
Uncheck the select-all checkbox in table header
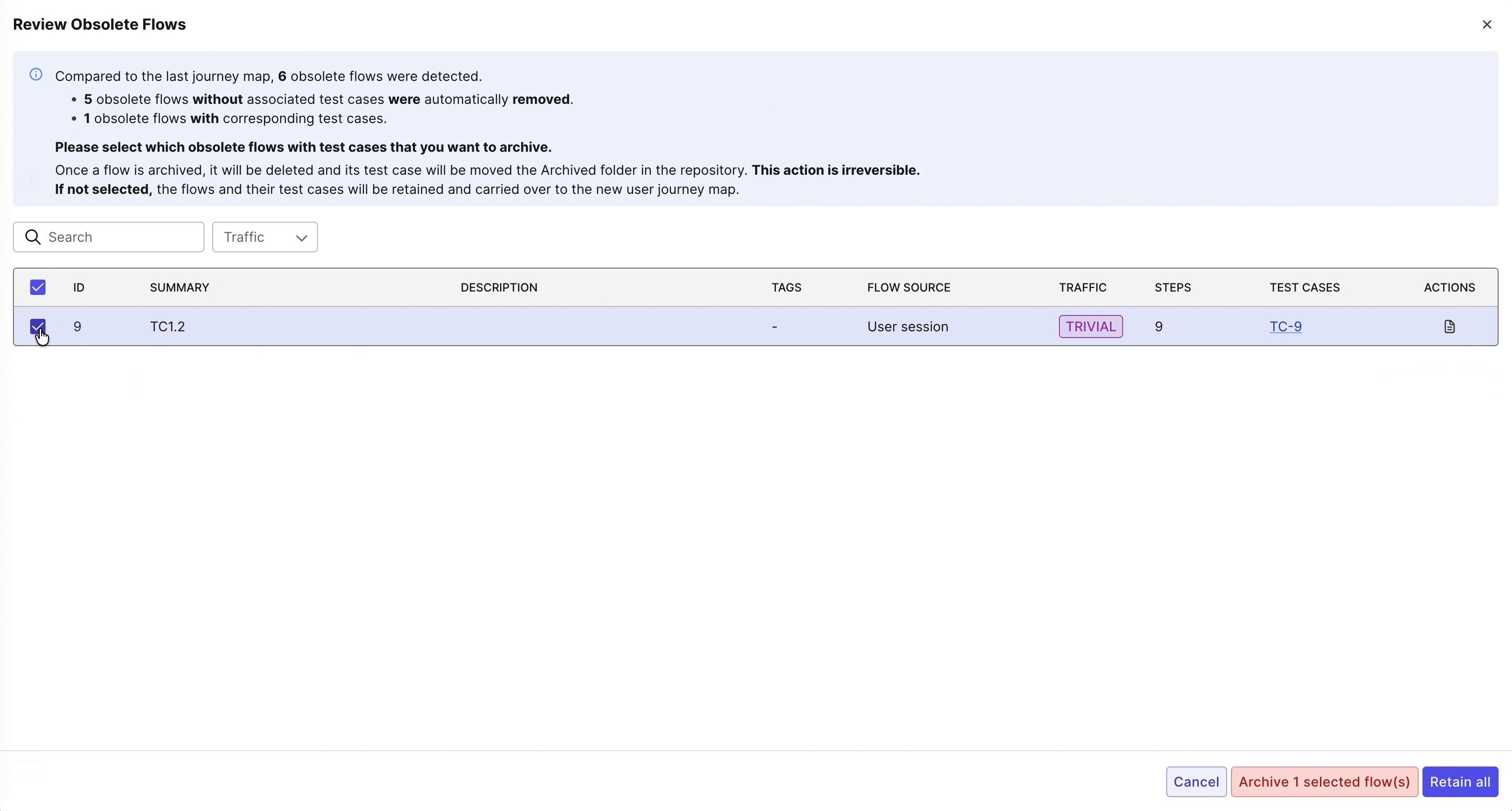(x=37, y=288)
